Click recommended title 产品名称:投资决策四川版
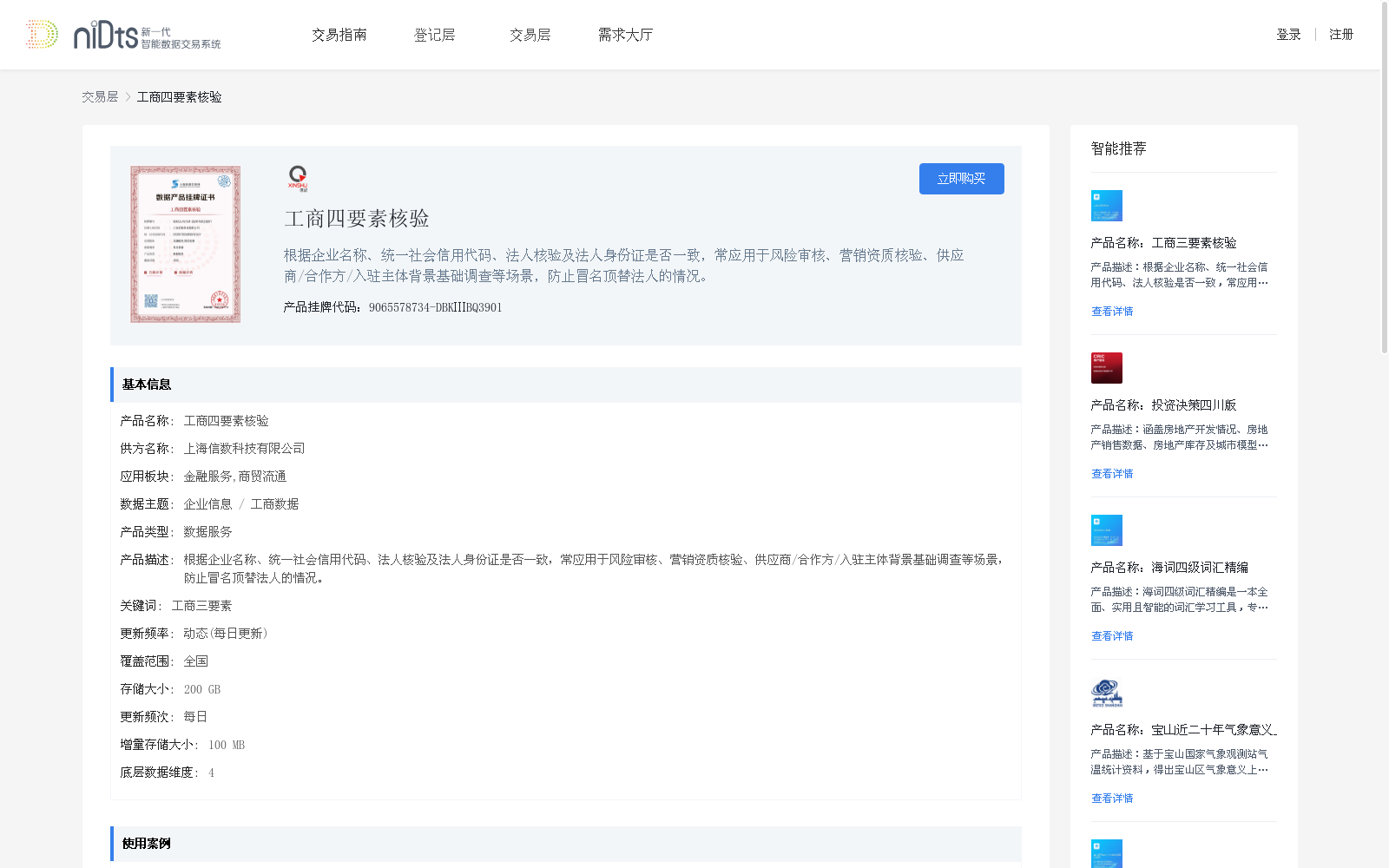The width and height of the screenshot is (1389, 868). point(1163,405)
